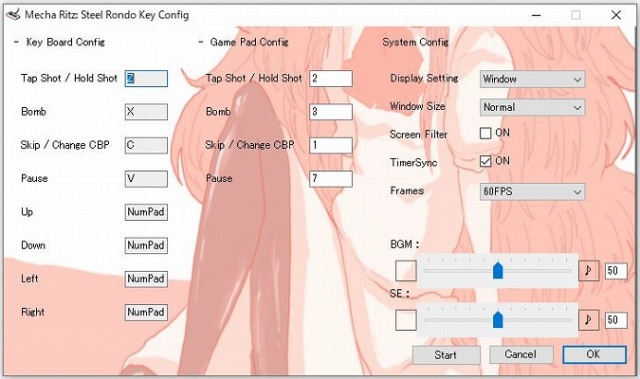Open the Display Setting dropdown

[x=532, y=79]
